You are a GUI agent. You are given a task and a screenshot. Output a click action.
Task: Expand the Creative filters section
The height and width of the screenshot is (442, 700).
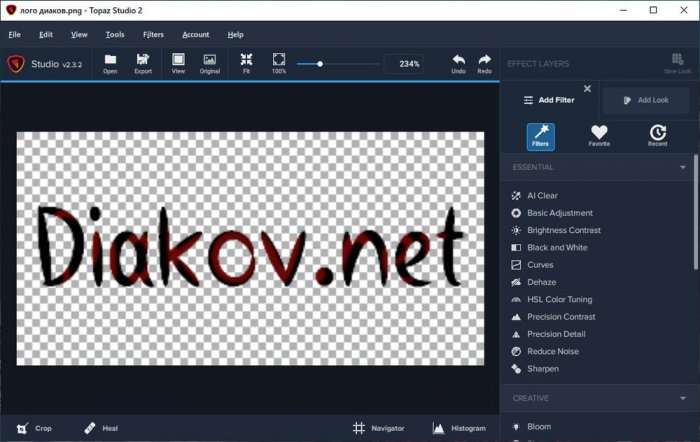[x=683, y=398]
